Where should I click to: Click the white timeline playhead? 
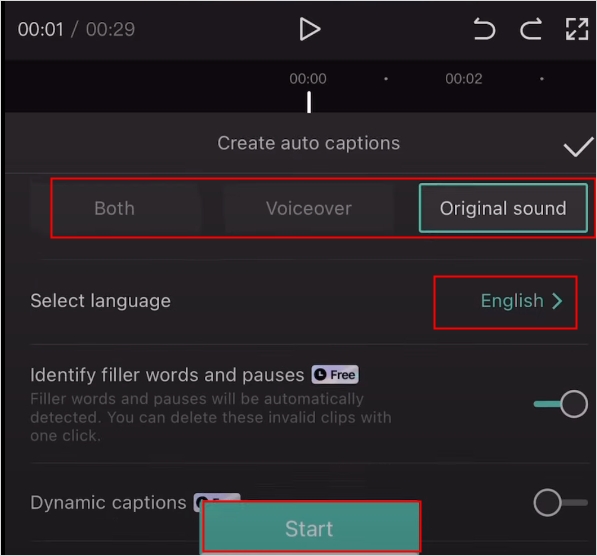click(x=309, y=102)
